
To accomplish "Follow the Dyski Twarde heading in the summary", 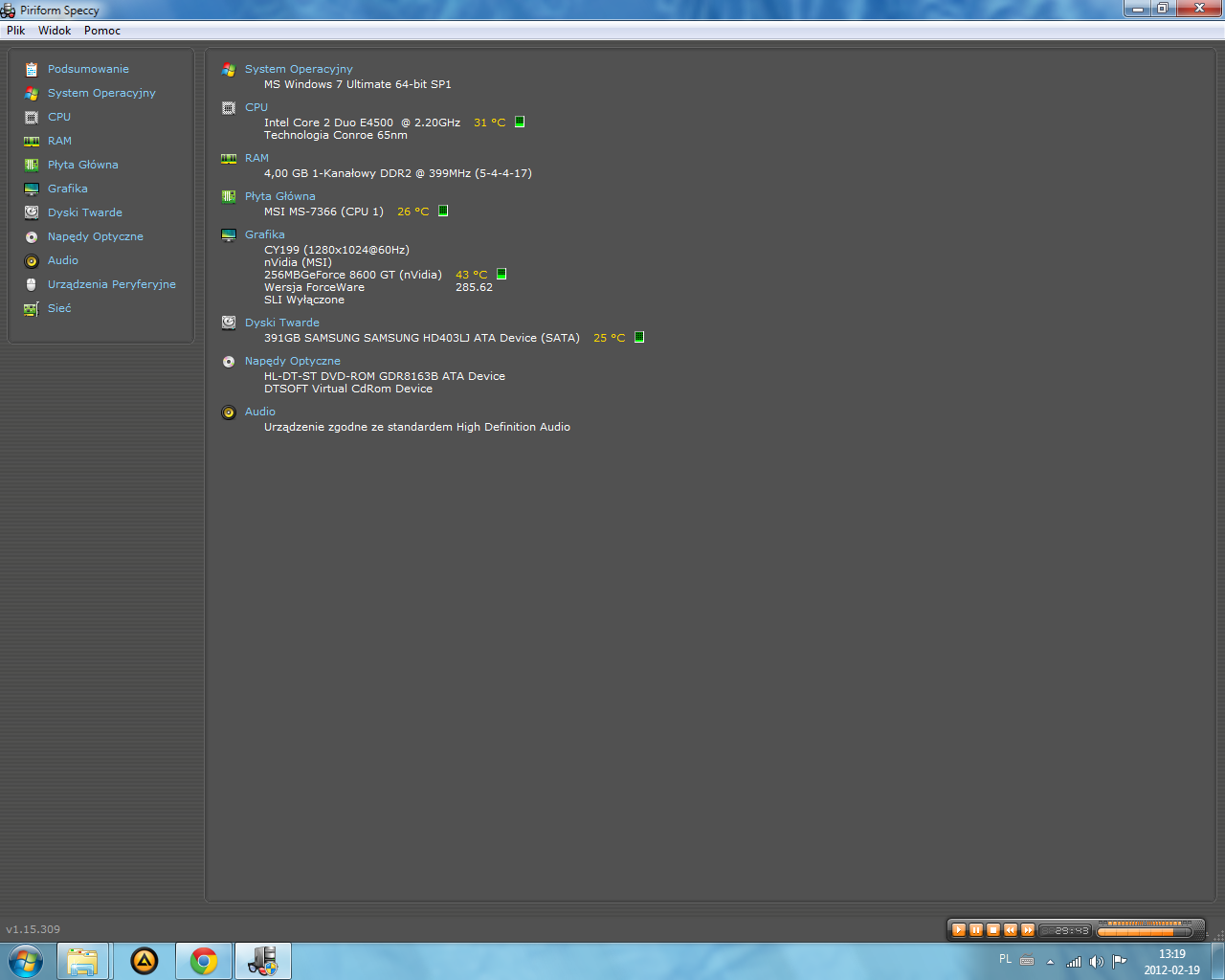I will click(282, 323).
